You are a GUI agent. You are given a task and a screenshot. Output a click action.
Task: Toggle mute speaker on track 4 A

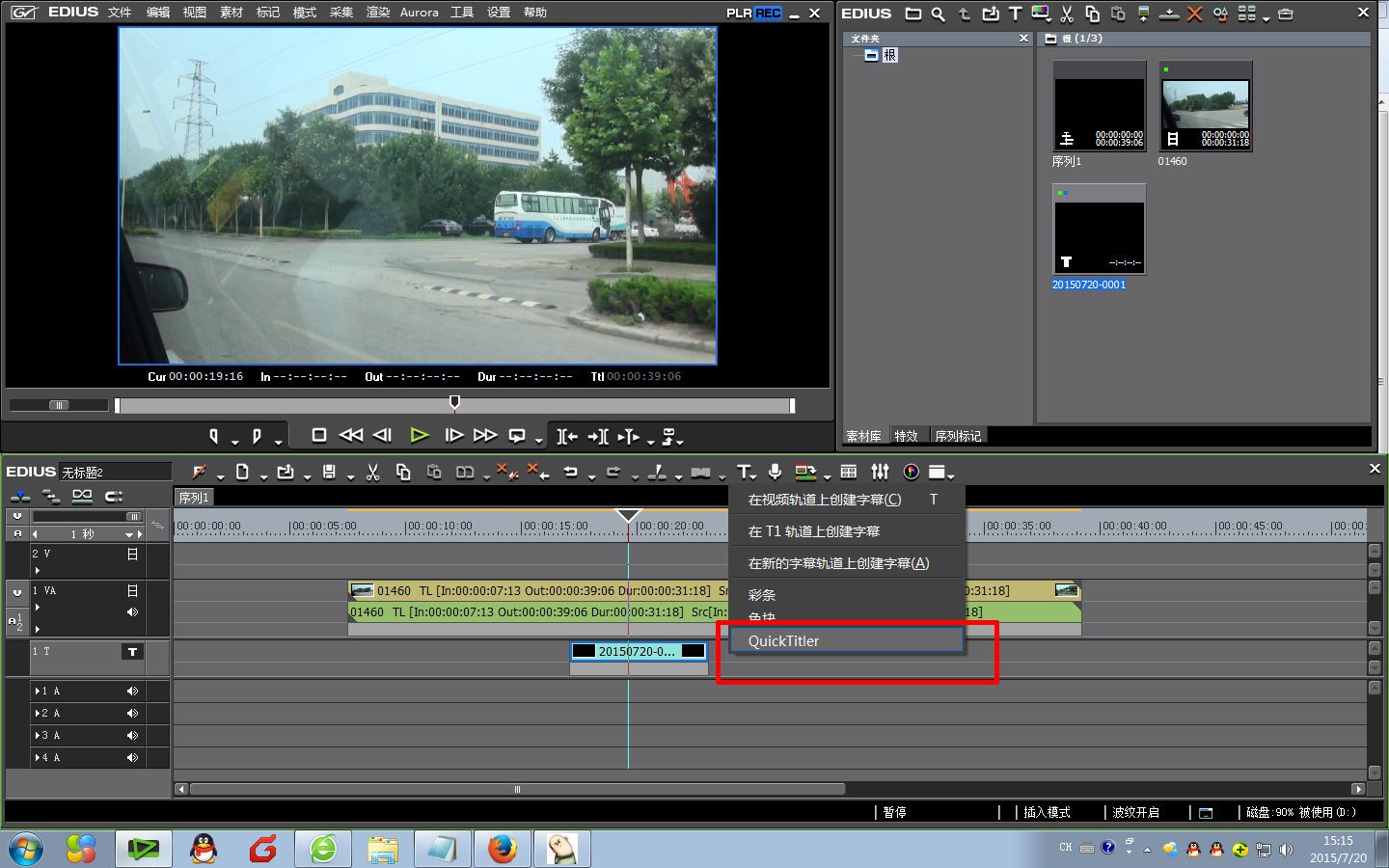[x=132, y=758]
